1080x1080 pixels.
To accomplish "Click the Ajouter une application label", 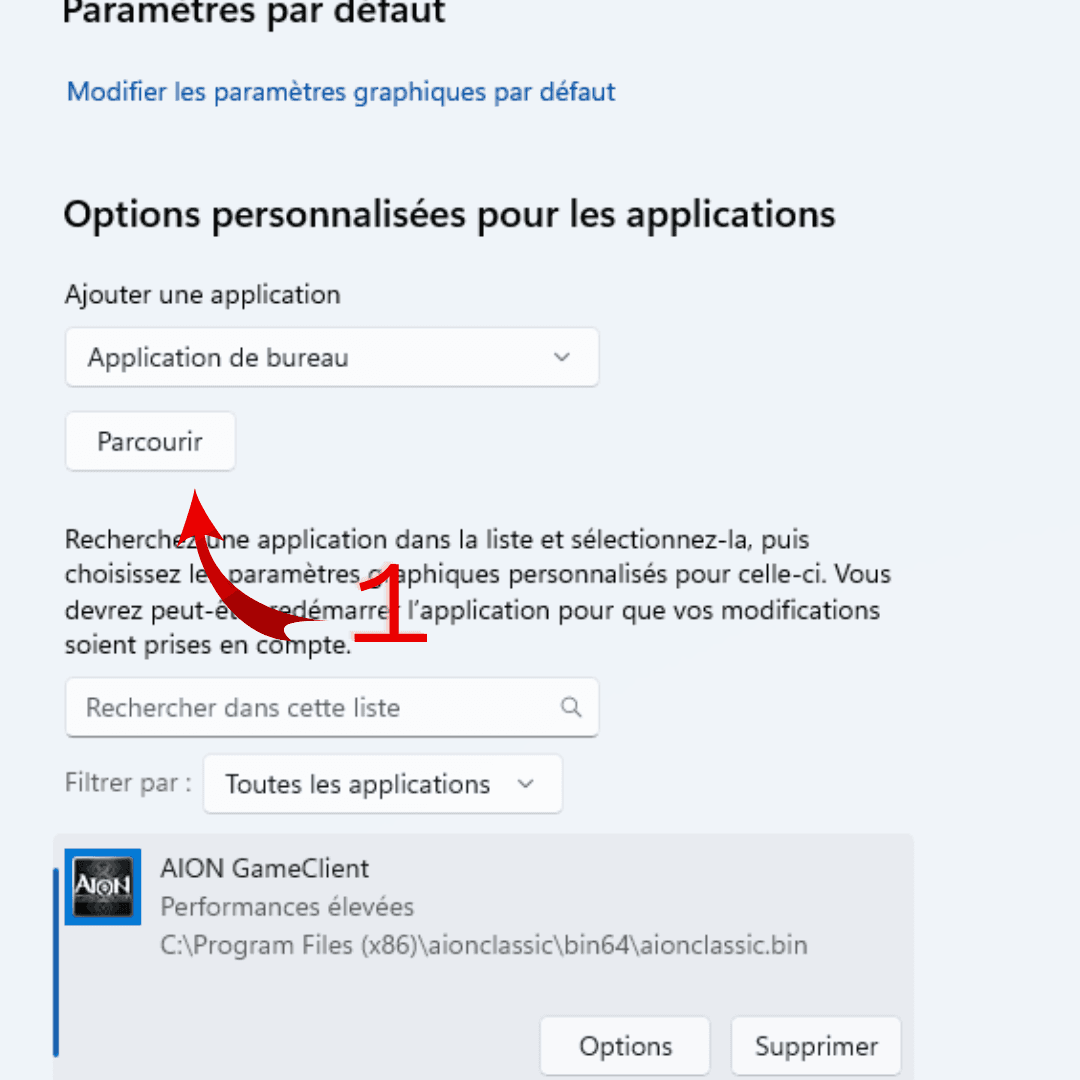I will (203, 294).
